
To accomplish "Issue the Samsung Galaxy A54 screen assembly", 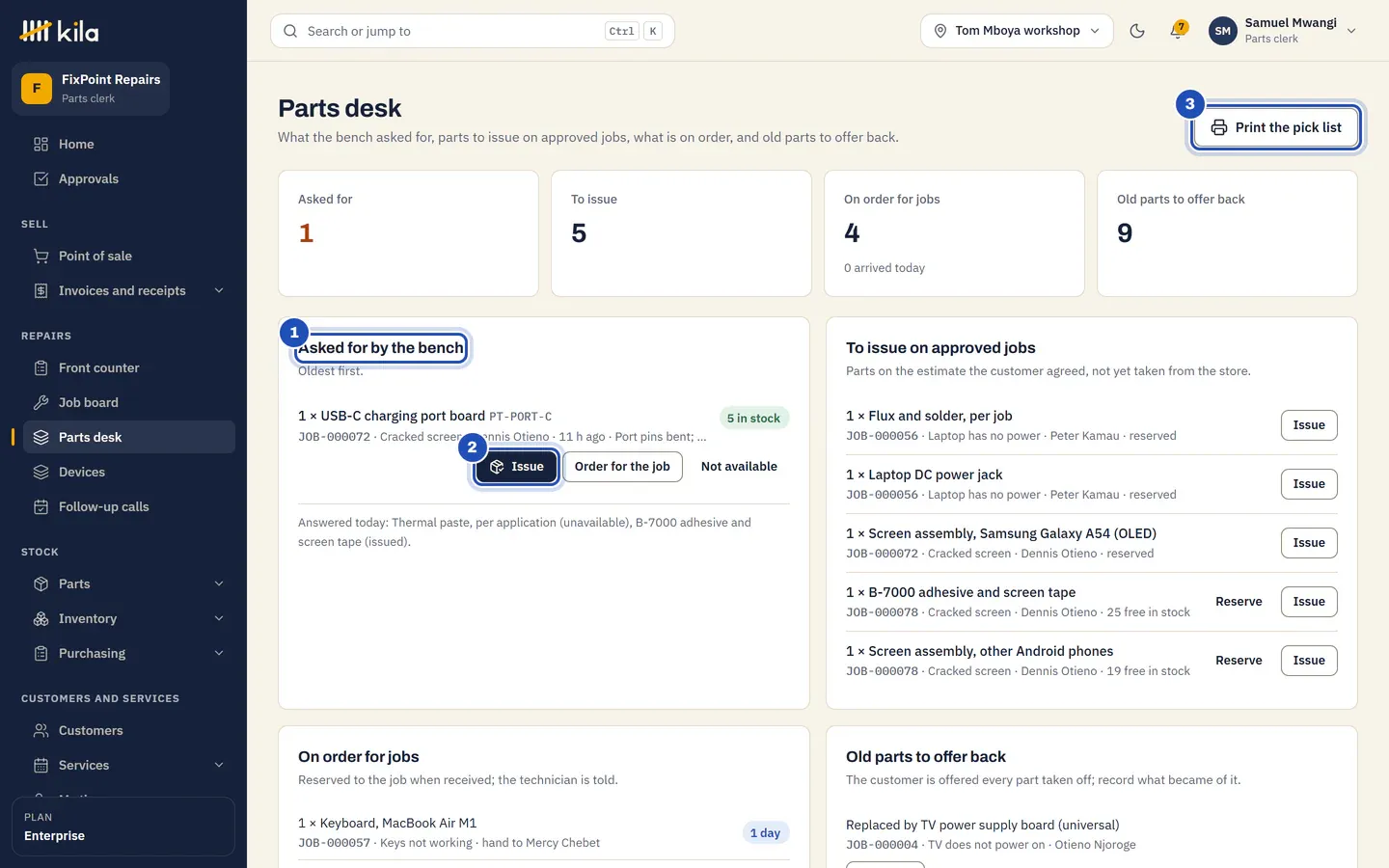I will [1309, 543].
